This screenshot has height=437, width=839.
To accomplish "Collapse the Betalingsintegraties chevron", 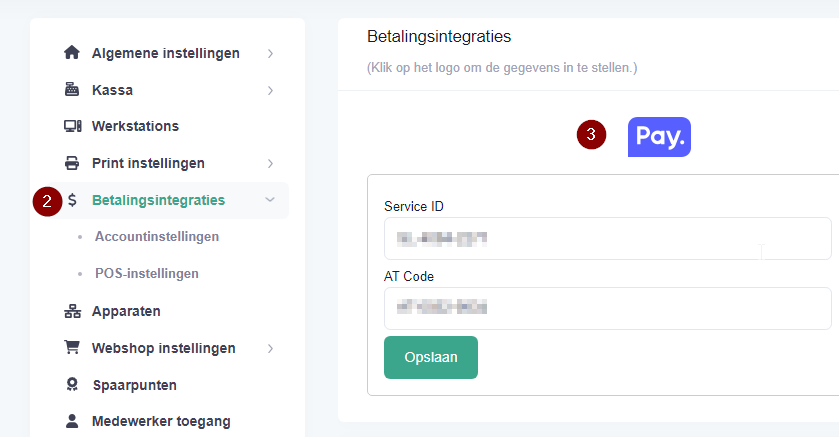I will pyautogui.click(x=270, y=200).
